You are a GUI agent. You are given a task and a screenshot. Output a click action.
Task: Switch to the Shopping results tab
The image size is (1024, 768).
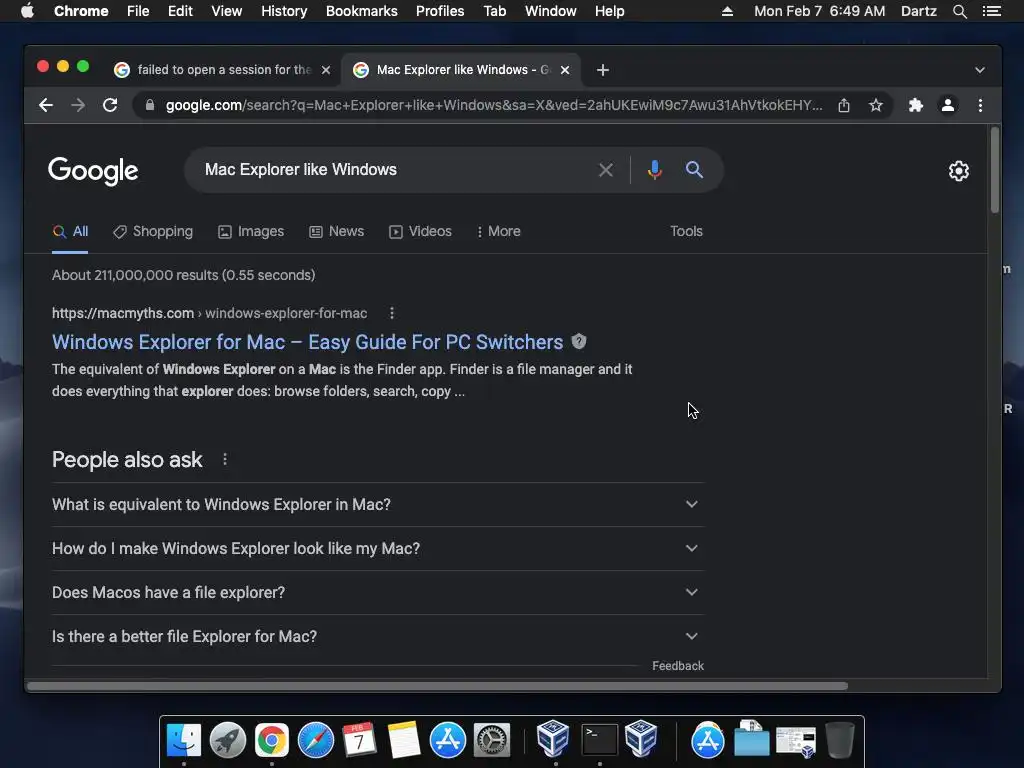[153, 231]
